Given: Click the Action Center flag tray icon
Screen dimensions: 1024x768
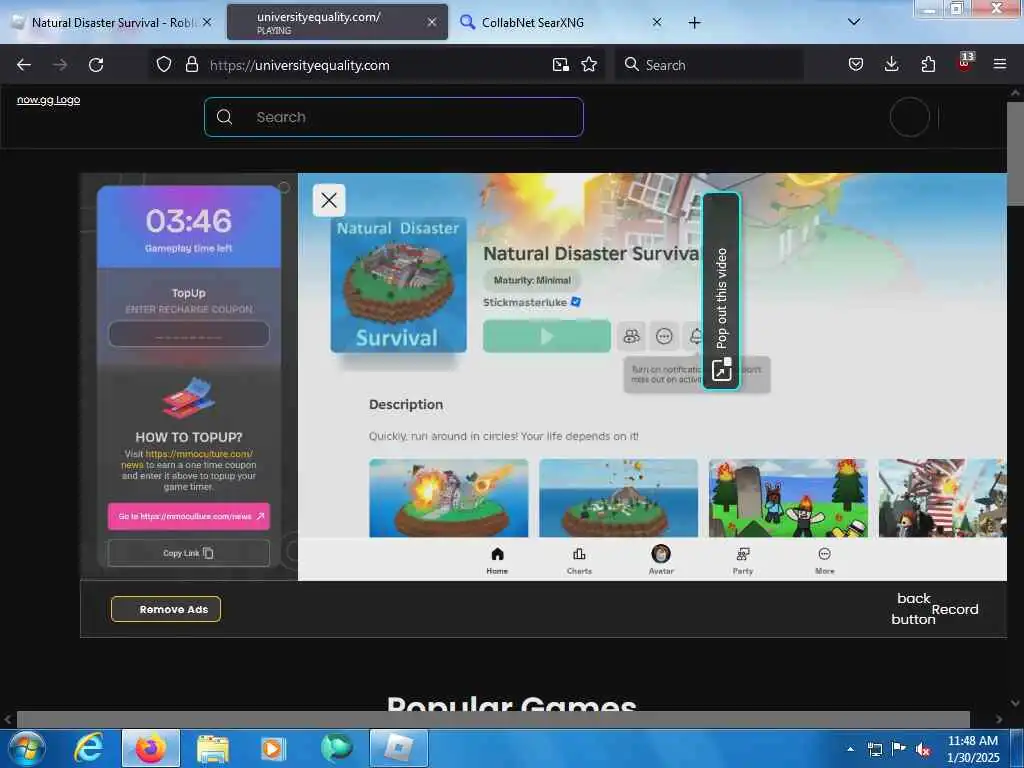Looking at the screenshot, I should coord(899,749).
